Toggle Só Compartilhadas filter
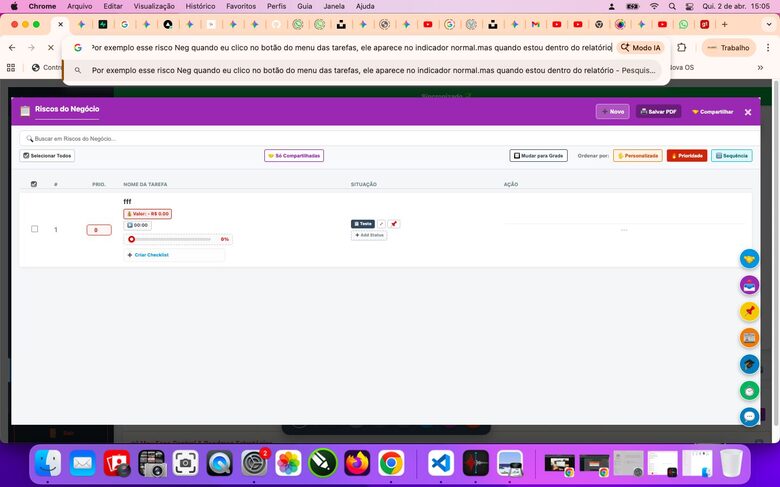The height and width of the screenshot is (487, 780). pos(294,156)
